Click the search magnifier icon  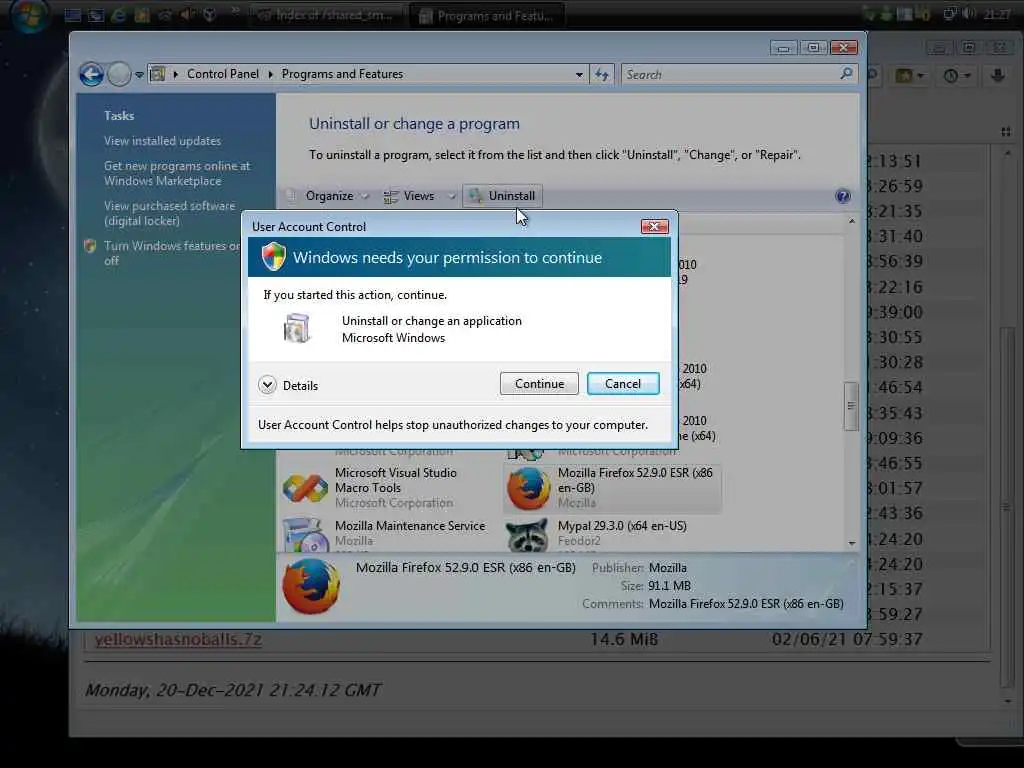click(x=846, y=74)
